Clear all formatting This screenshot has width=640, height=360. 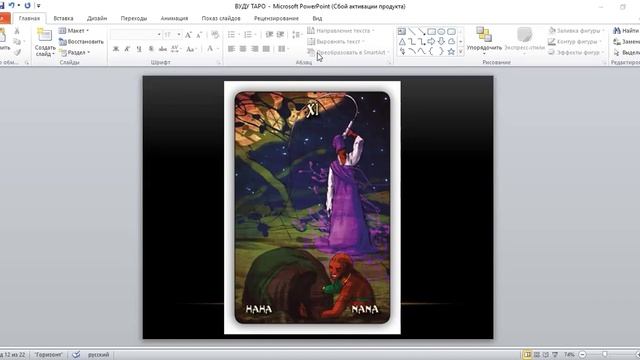[x=215, y=35]
